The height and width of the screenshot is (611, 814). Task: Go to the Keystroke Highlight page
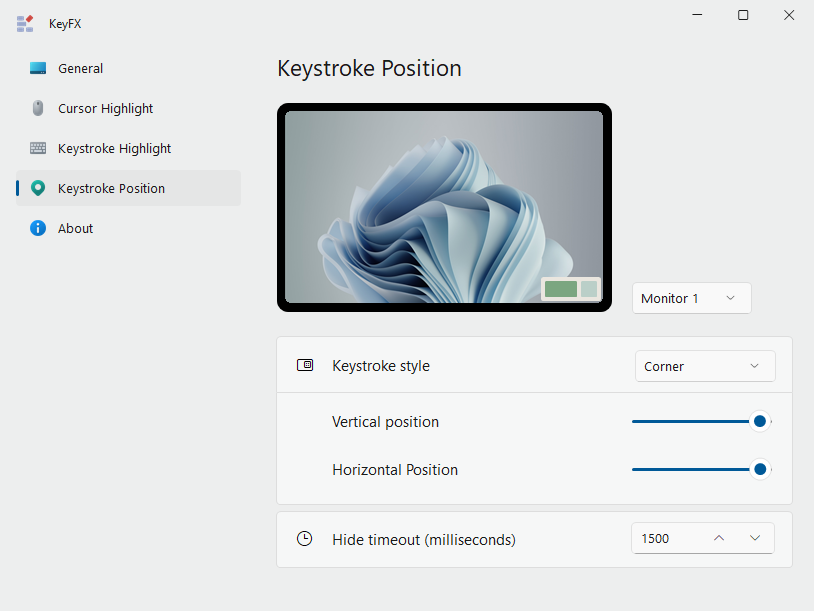[x=115, y=149]
